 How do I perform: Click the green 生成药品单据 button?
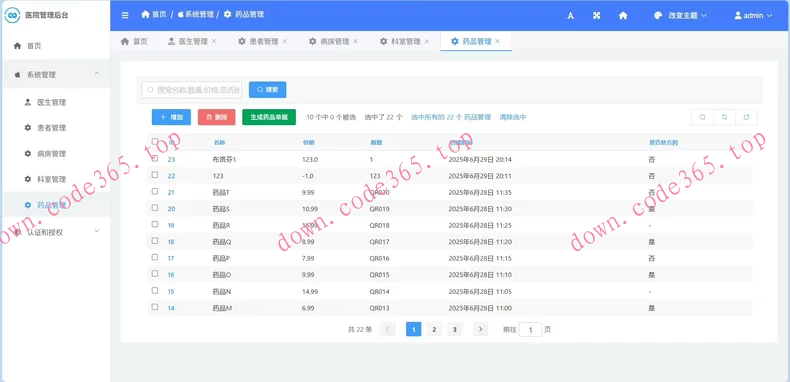269,117
